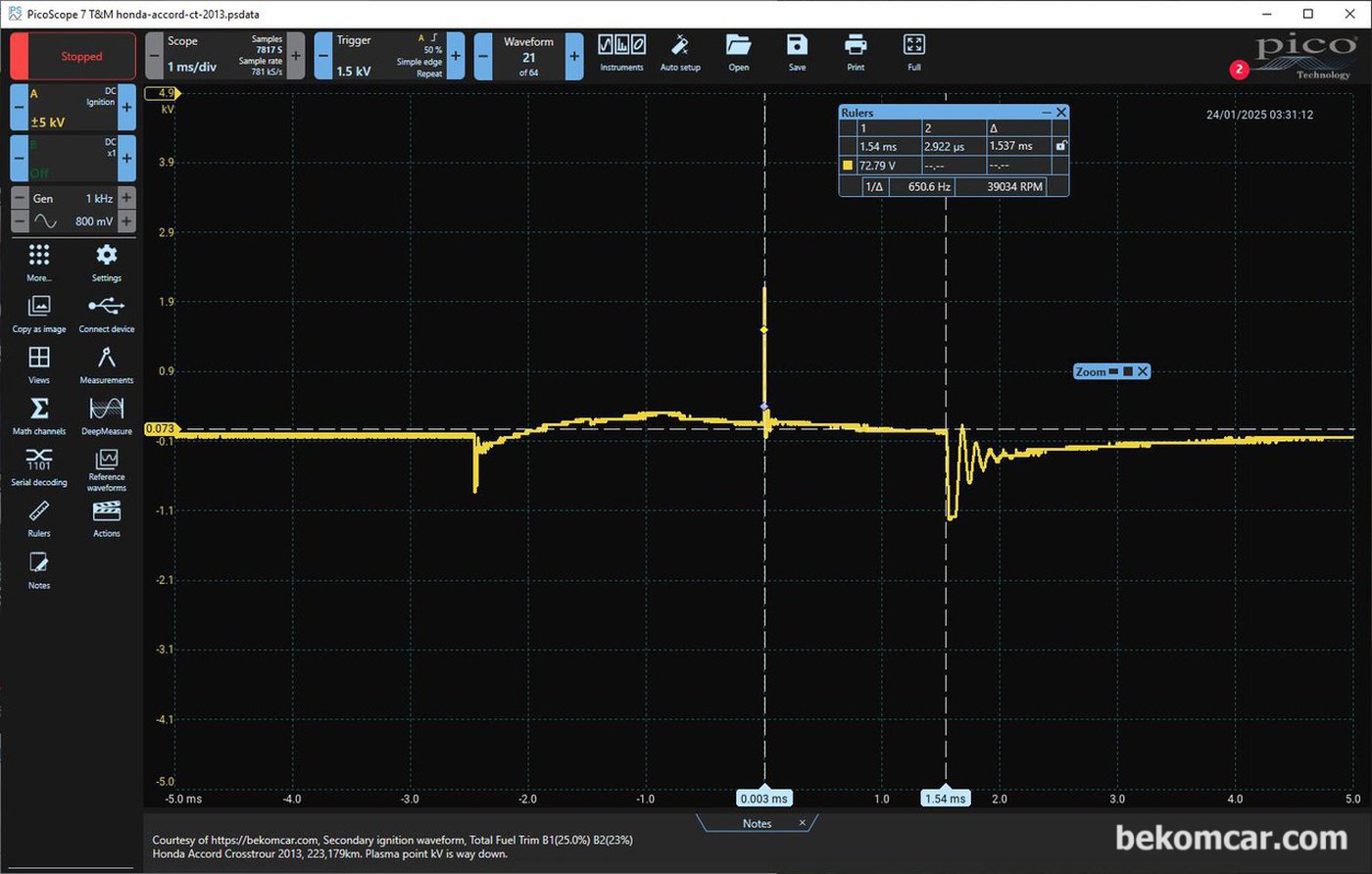The image size is (1372, 874).
Task: Open DeepMeasure tool
Action: click(106, 415)
